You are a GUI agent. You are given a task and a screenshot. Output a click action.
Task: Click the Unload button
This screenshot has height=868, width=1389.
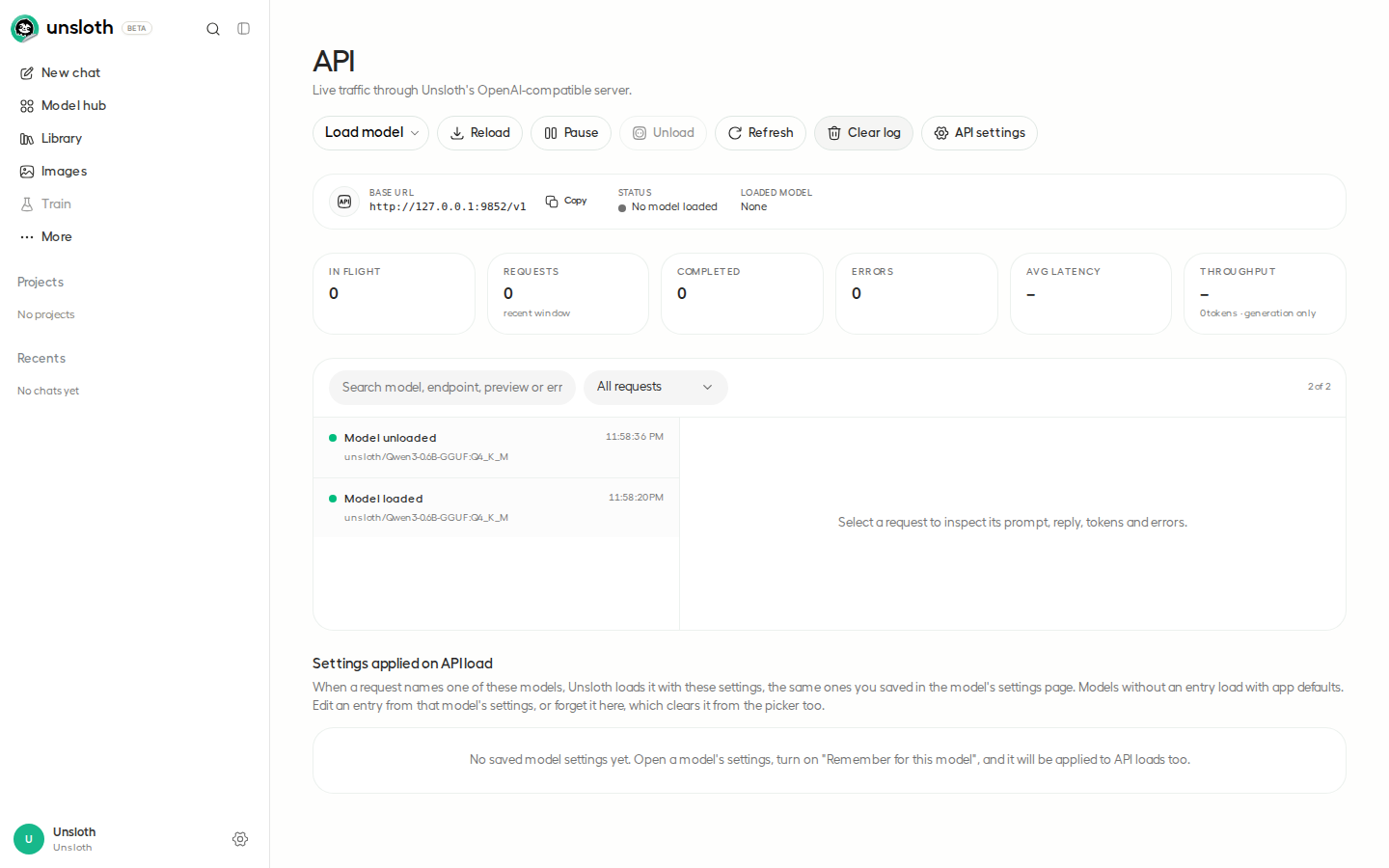click(x=663, y=133)
